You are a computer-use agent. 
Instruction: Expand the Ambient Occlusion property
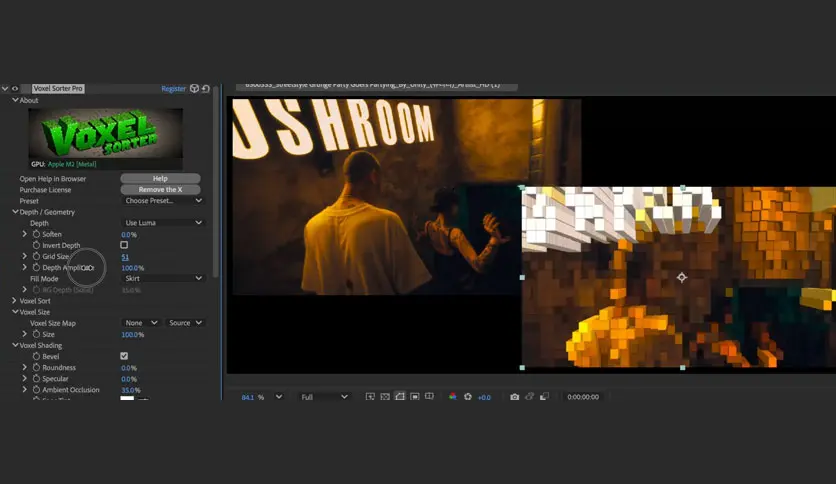(x=25, y=390)
